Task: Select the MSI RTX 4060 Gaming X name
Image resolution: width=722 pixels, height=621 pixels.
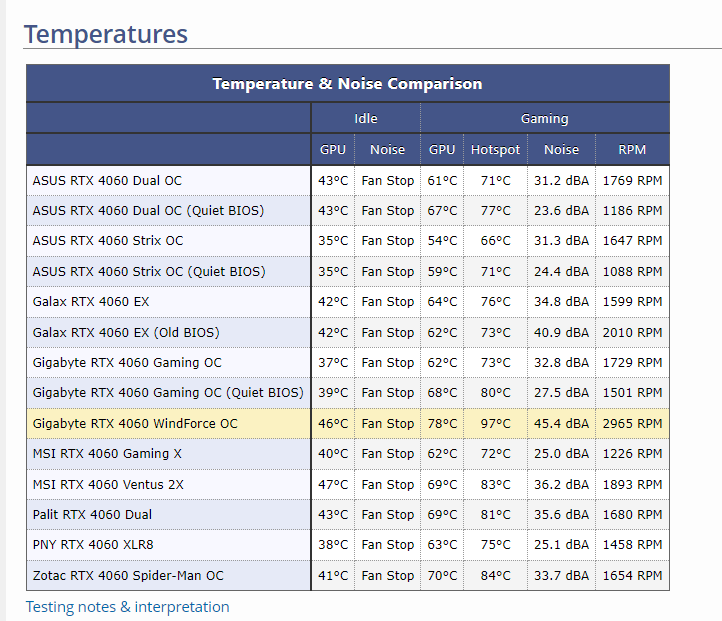Action: [107, 454]
